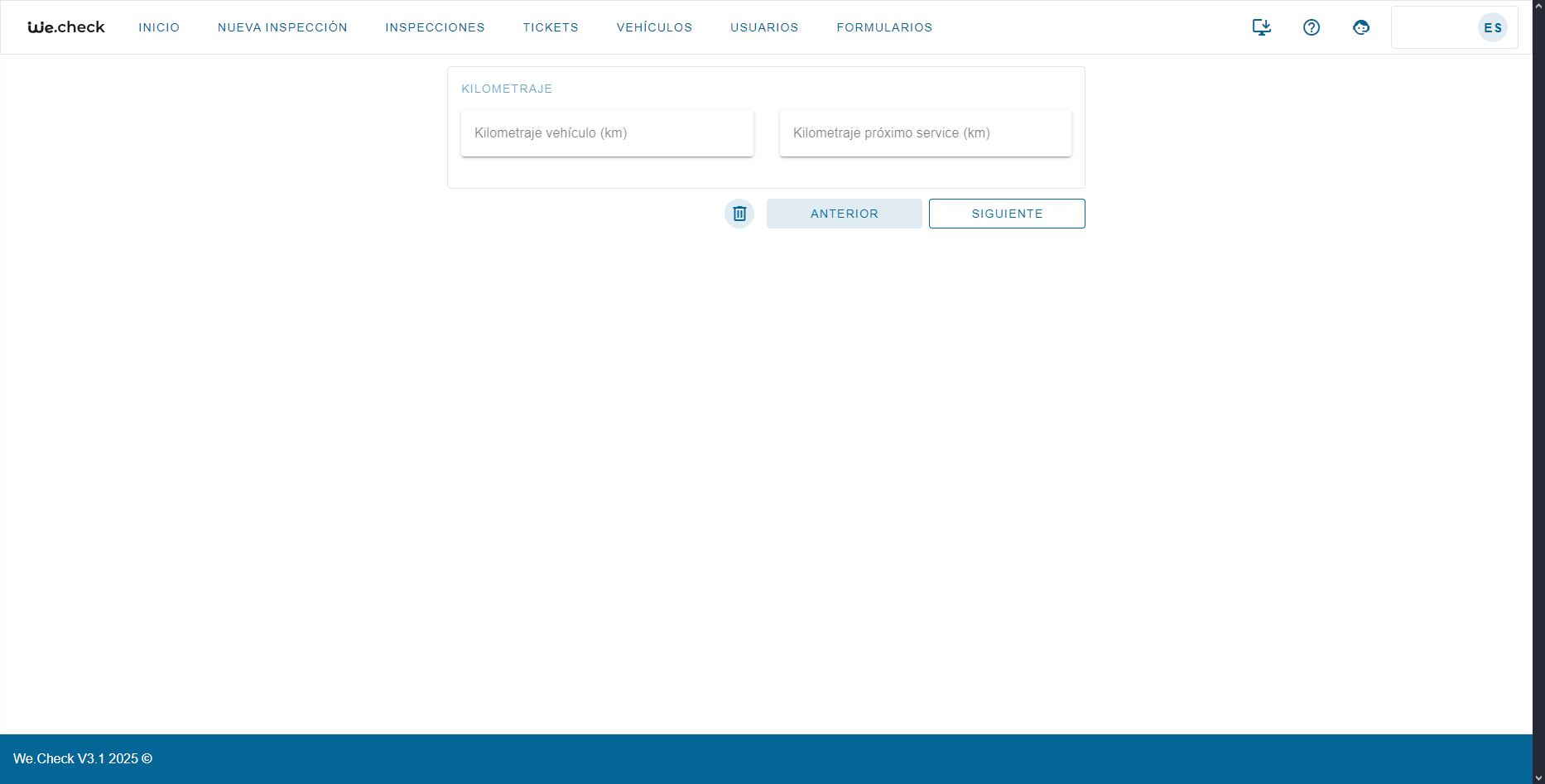Image resolution: width=1545 pixels, height=784 pixels.
Task: Click the scrollbar down arrow
Action: 1538,777
